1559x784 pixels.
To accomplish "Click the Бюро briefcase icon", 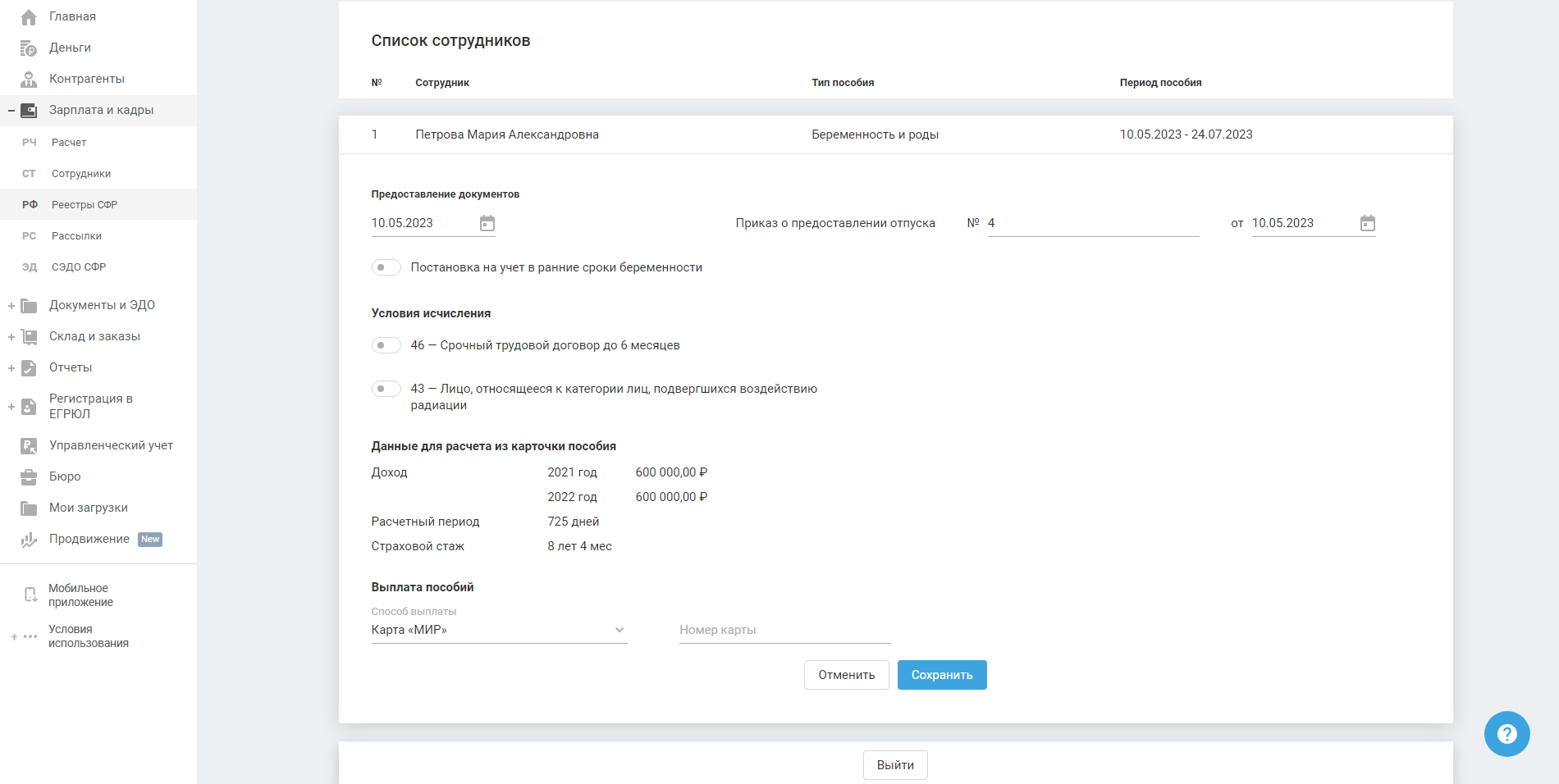I will [x=29, y=477].
